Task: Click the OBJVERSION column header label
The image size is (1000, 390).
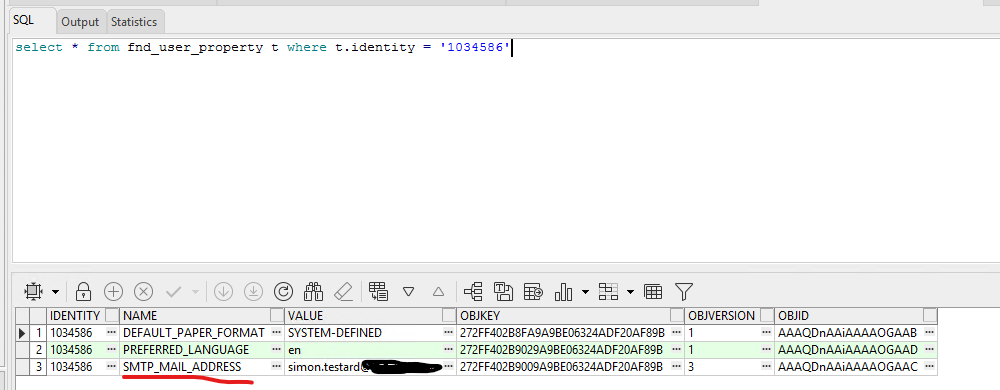Action: coord(722,315)
